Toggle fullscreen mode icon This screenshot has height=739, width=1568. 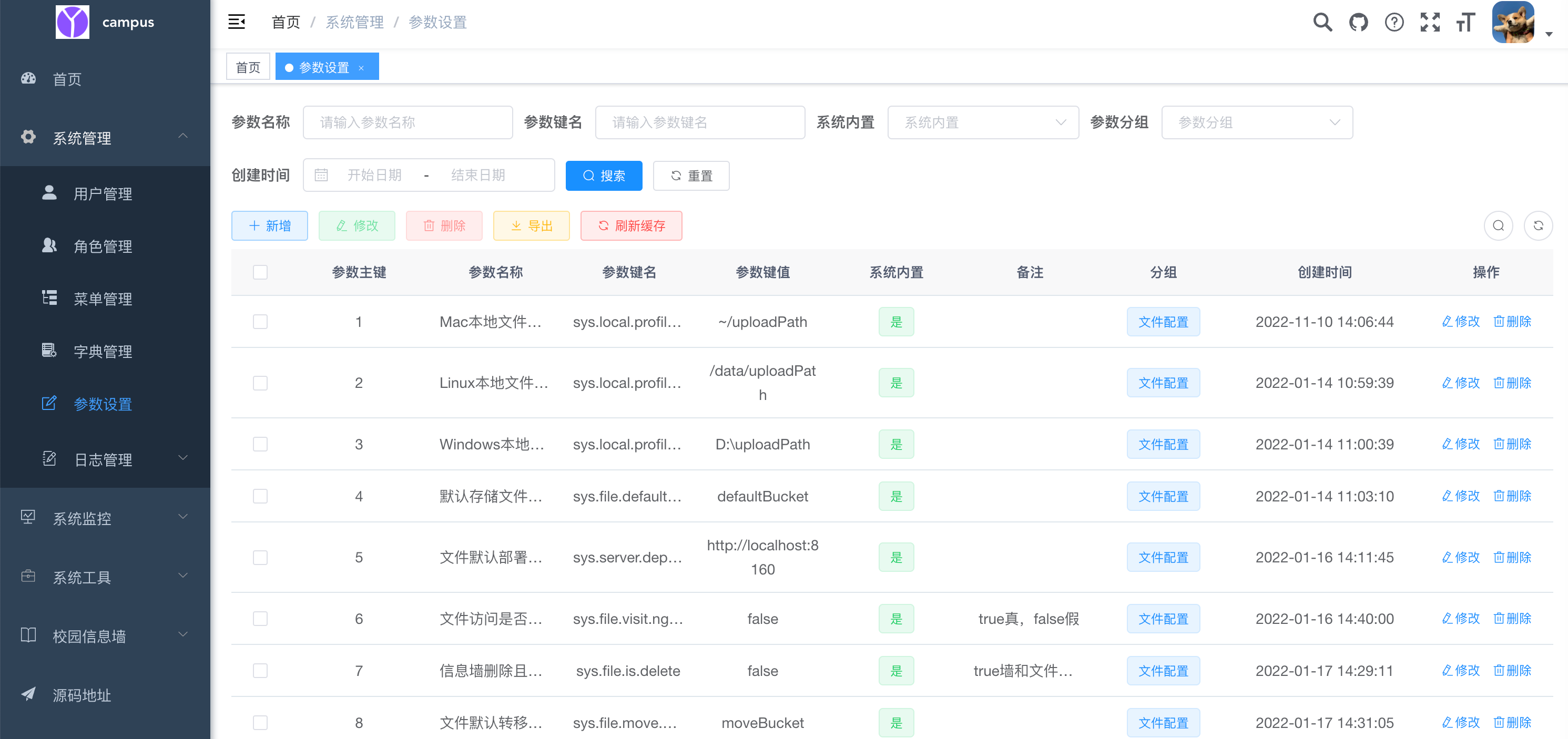click(x=1430, y=23)
